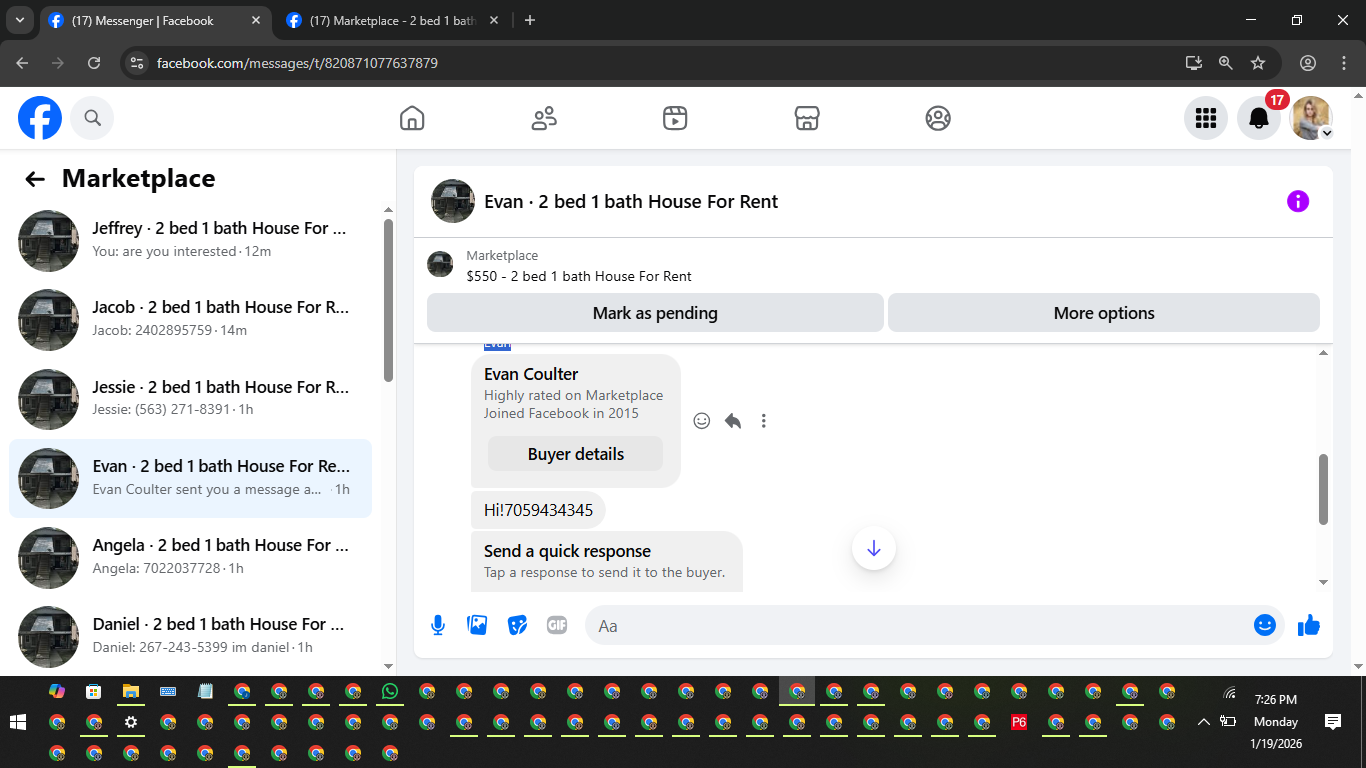Screen dimensions: 1366x768
Task: Click the $550 listing title link
Action: click(x=579, y=276)
